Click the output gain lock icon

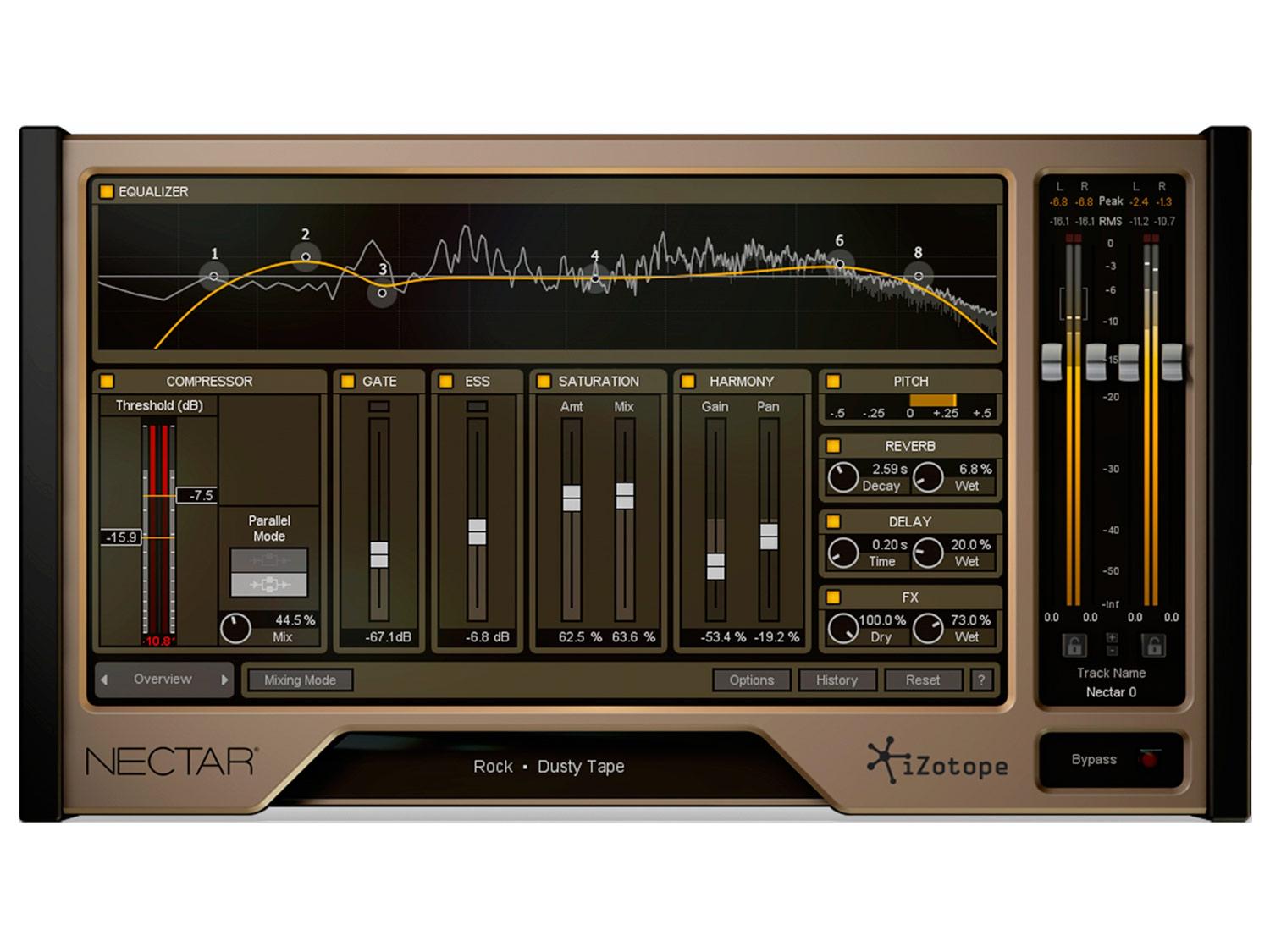click(x=1153, y=647)
